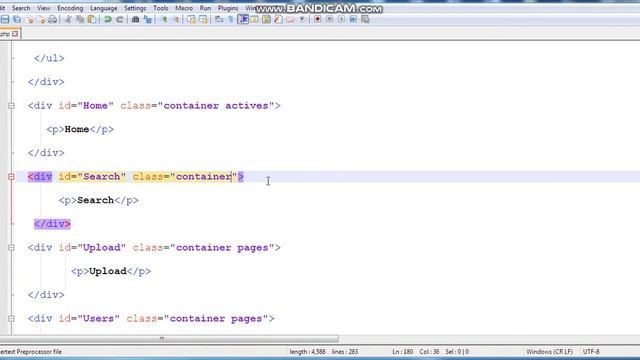This screenshot has width=640, height=360.
Task: Toggle the Document Map icon
Action: pyautogui.click(x=266, y=19)
